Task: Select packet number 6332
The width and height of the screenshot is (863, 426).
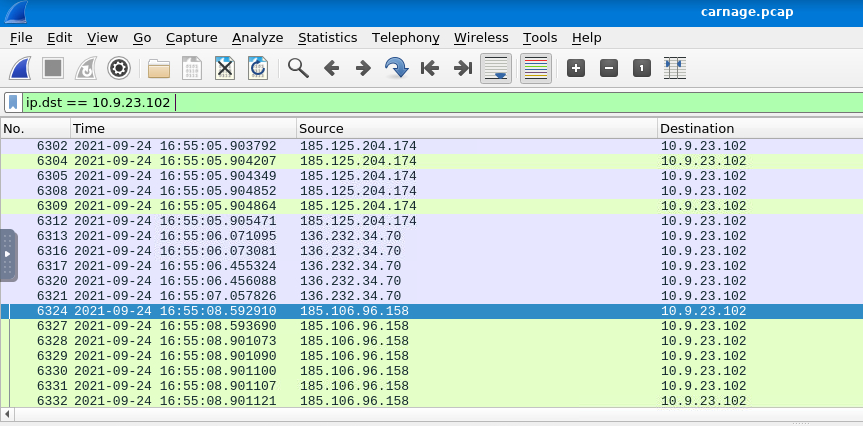Action: click(432, 401)
